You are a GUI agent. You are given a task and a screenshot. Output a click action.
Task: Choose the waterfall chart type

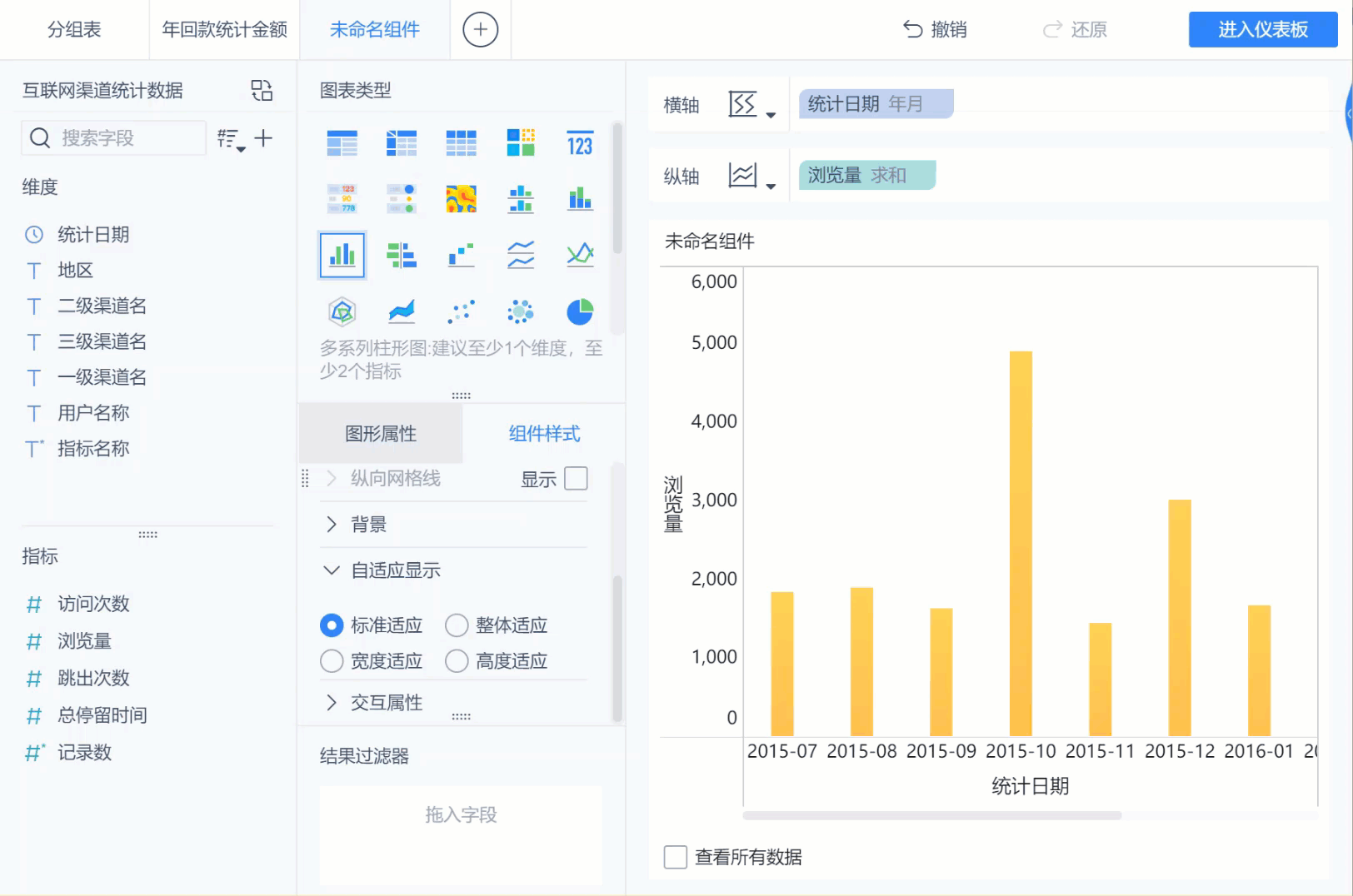click(461, 255)
